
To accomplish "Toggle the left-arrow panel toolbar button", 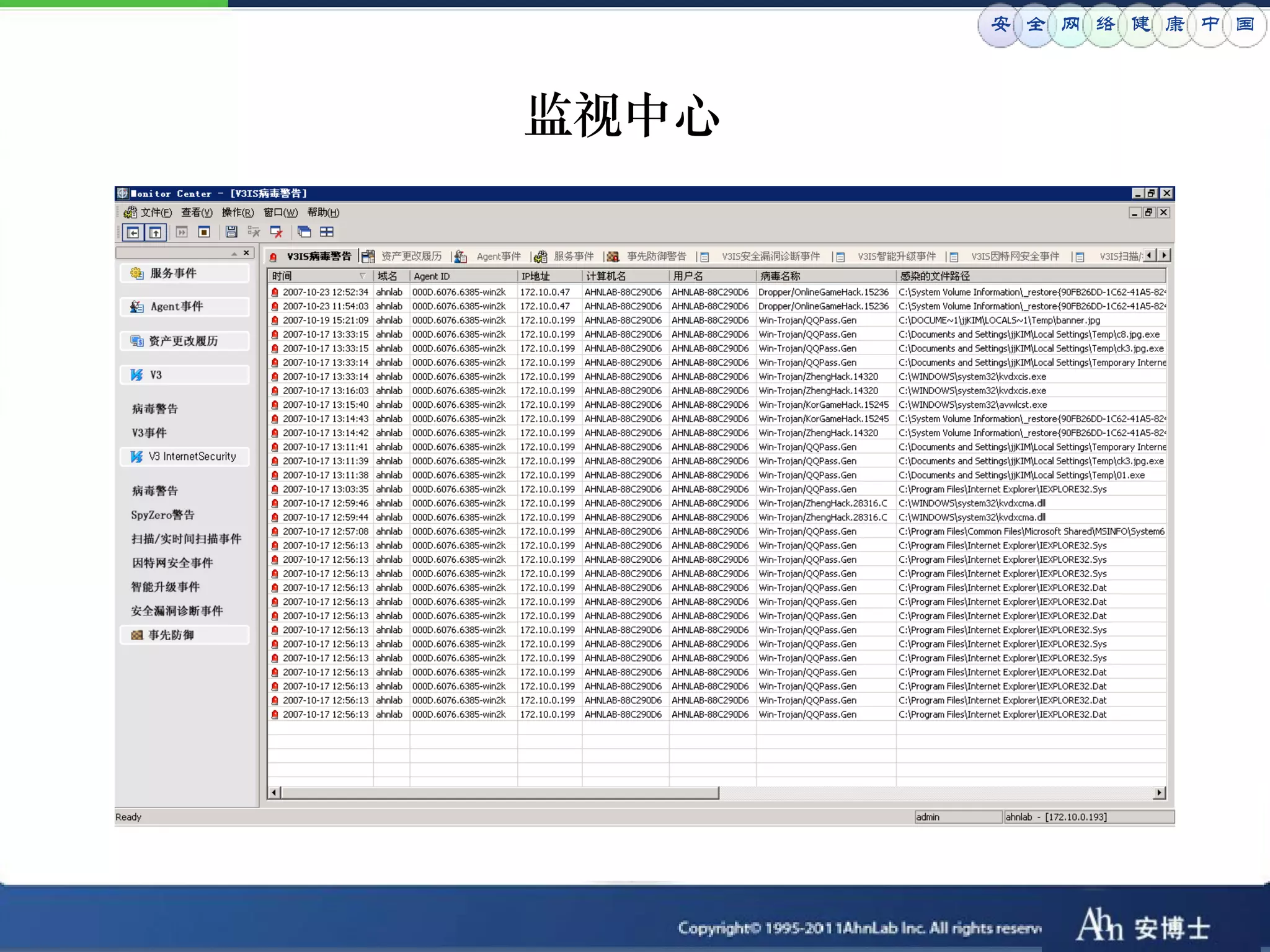I will pos(133,232).
